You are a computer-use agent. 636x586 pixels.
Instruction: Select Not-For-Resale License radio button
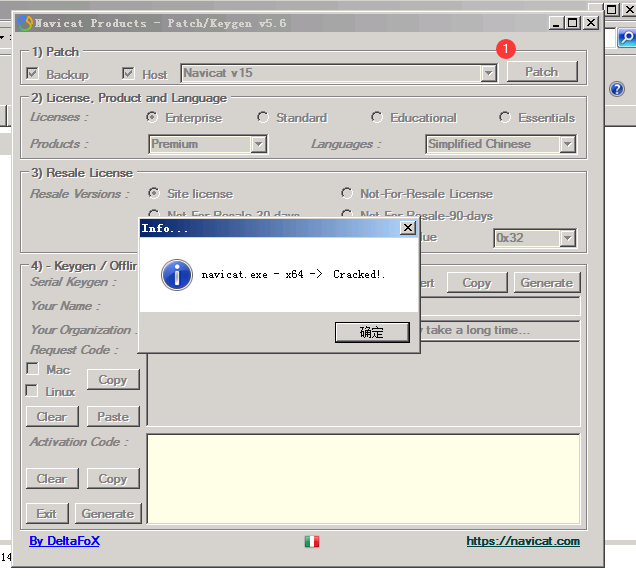click(347, 193)
